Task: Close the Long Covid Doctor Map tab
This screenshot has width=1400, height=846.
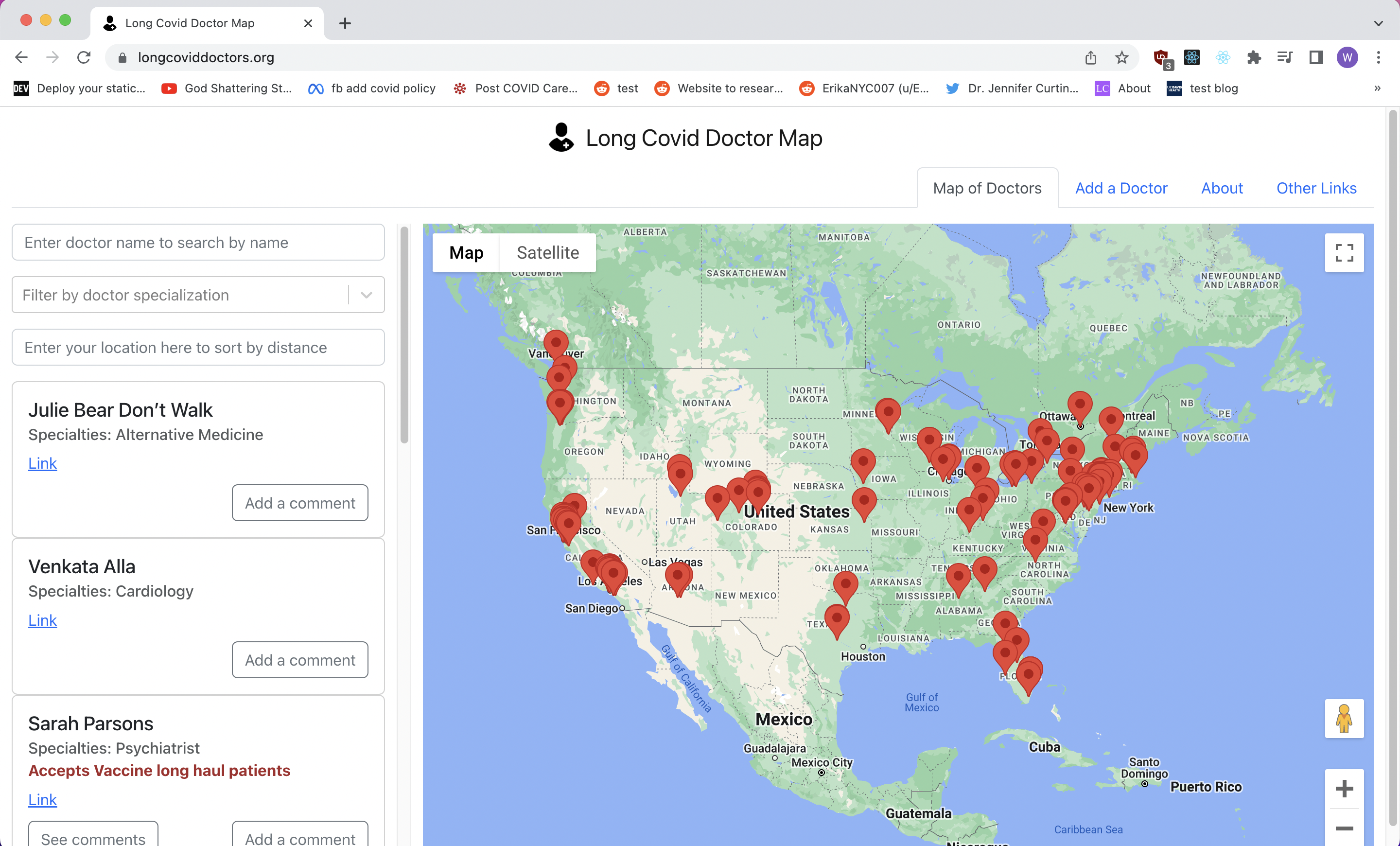Action: pos(308,23)
